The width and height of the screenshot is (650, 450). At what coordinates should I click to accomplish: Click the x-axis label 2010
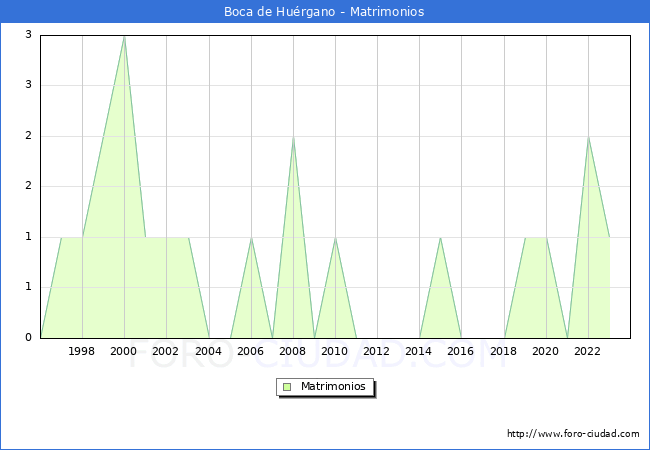point(335,351)
